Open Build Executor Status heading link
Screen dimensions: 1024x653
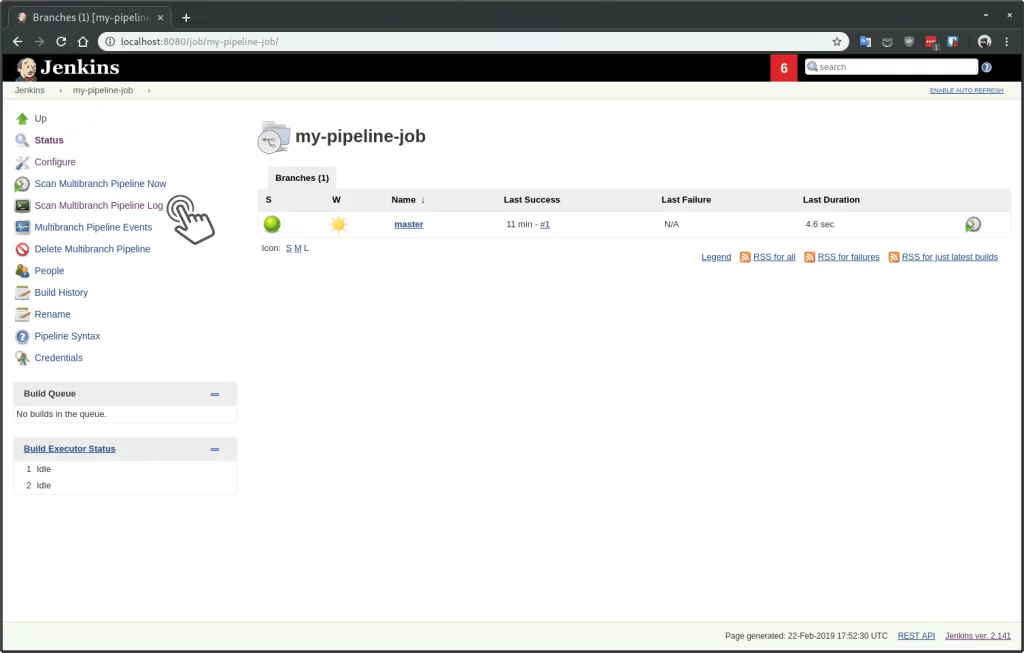click(x=69, y=449)
